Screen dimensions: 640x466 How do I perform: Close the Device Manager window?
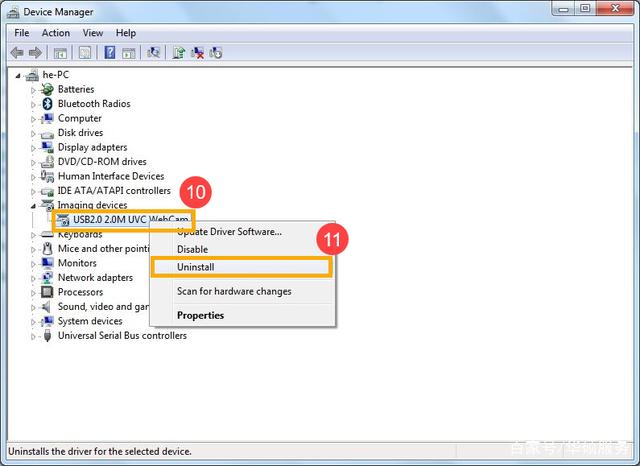616,9
